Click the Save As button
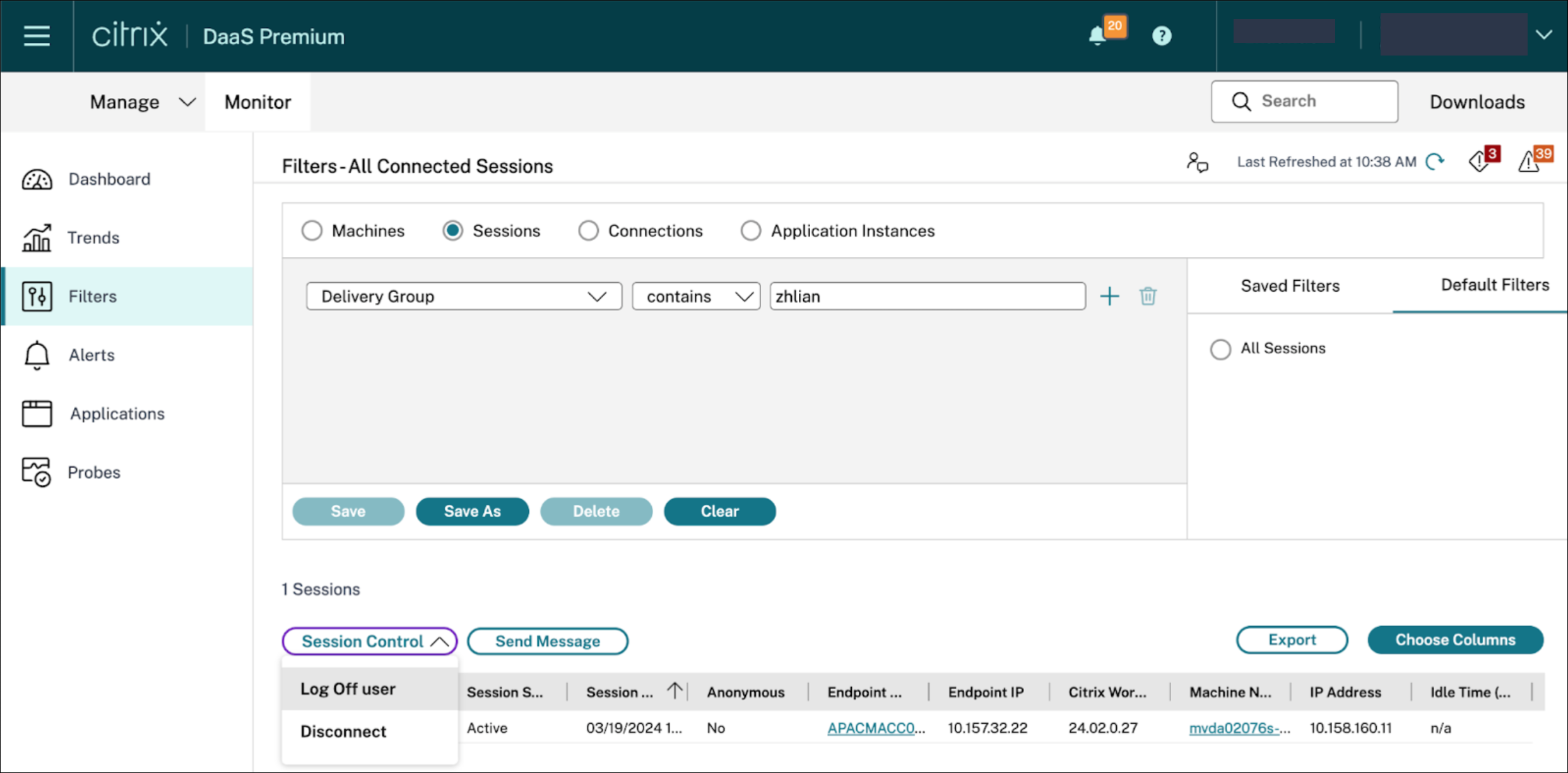The height and width of the screenshot is (773, 1568). (x=472, y=511)
